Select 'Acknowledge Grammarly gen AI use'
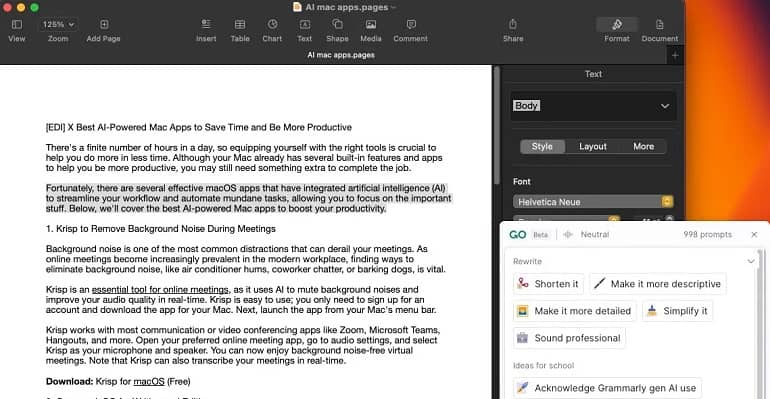The image size is (770, 399). click(x=607, y=388)
